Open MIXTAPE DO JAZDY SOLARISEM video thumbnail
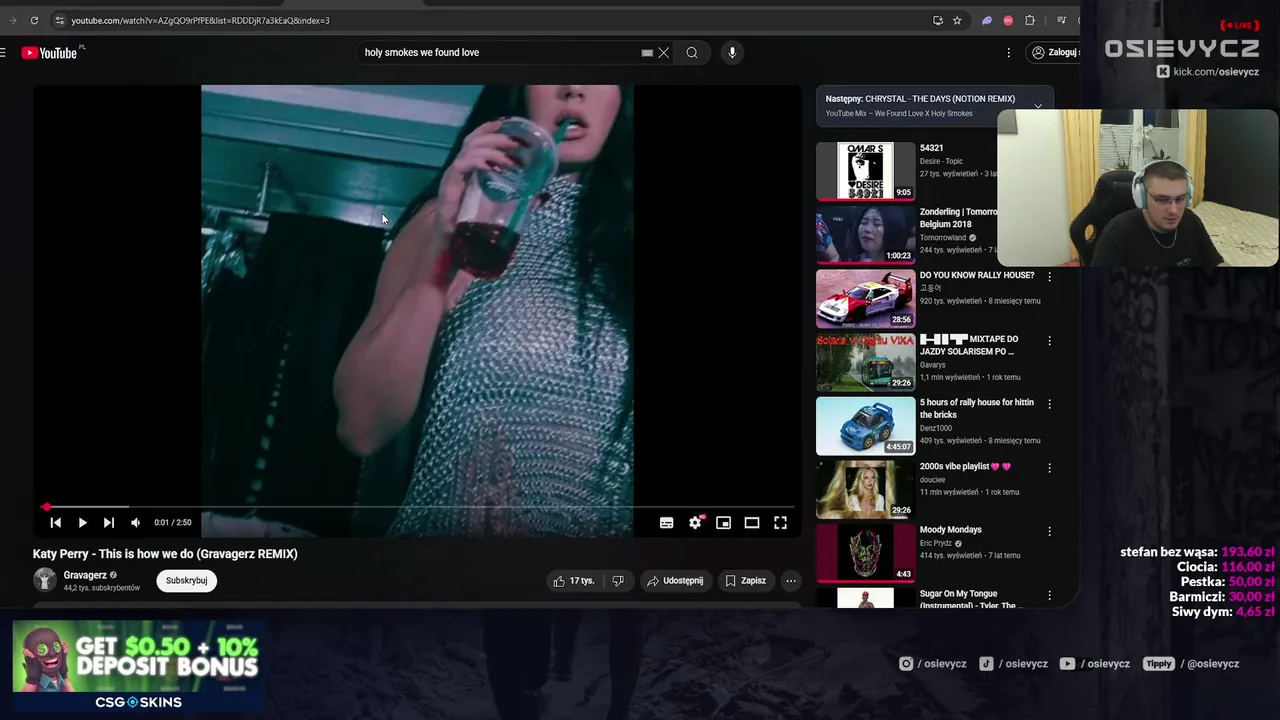Image resolution: width=1280 pixels, height=720 pixels. click(x=865, y=362)
